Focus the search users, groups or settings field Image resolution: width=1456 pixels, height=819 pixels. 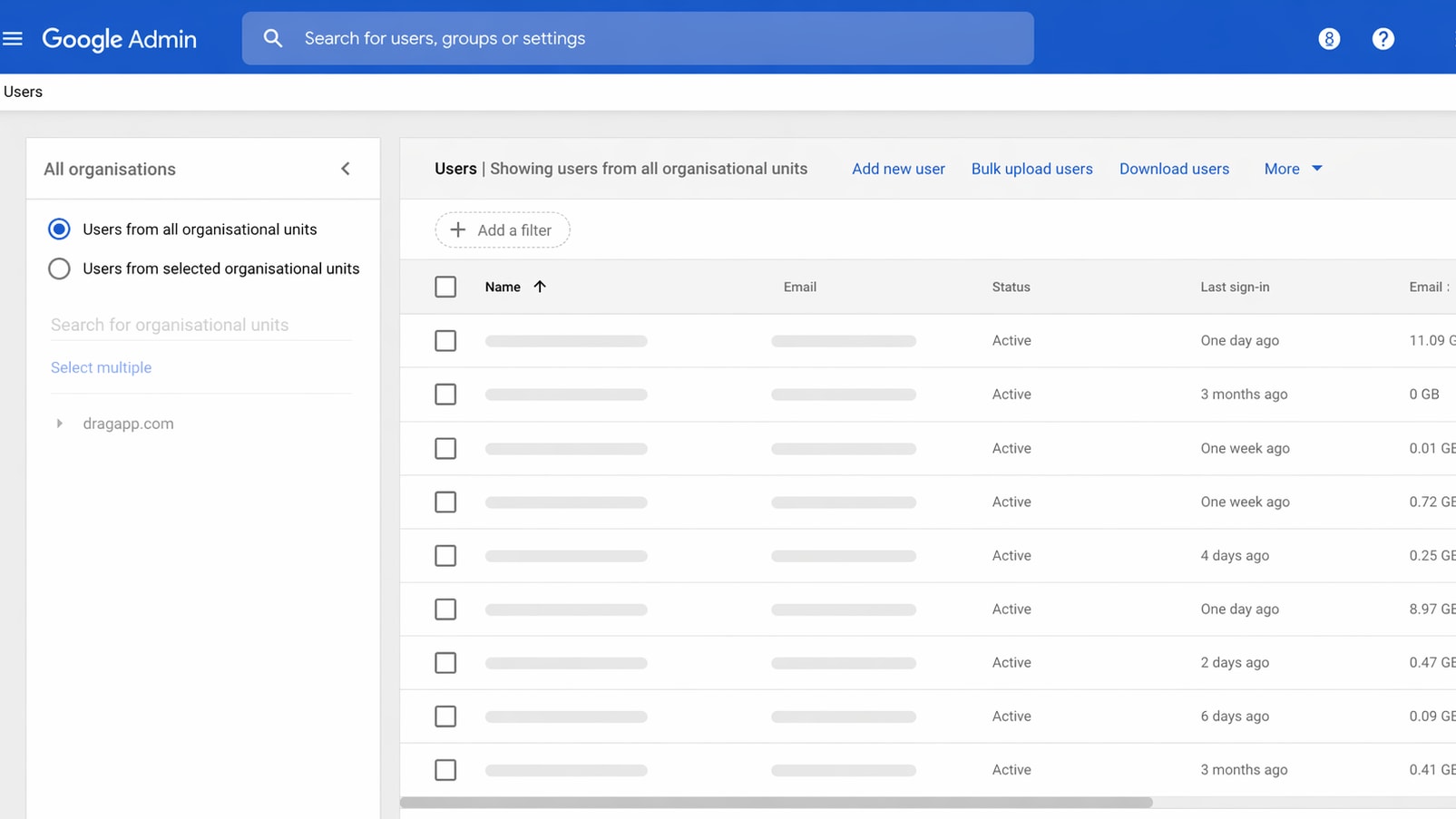click(x=638, y=38)
